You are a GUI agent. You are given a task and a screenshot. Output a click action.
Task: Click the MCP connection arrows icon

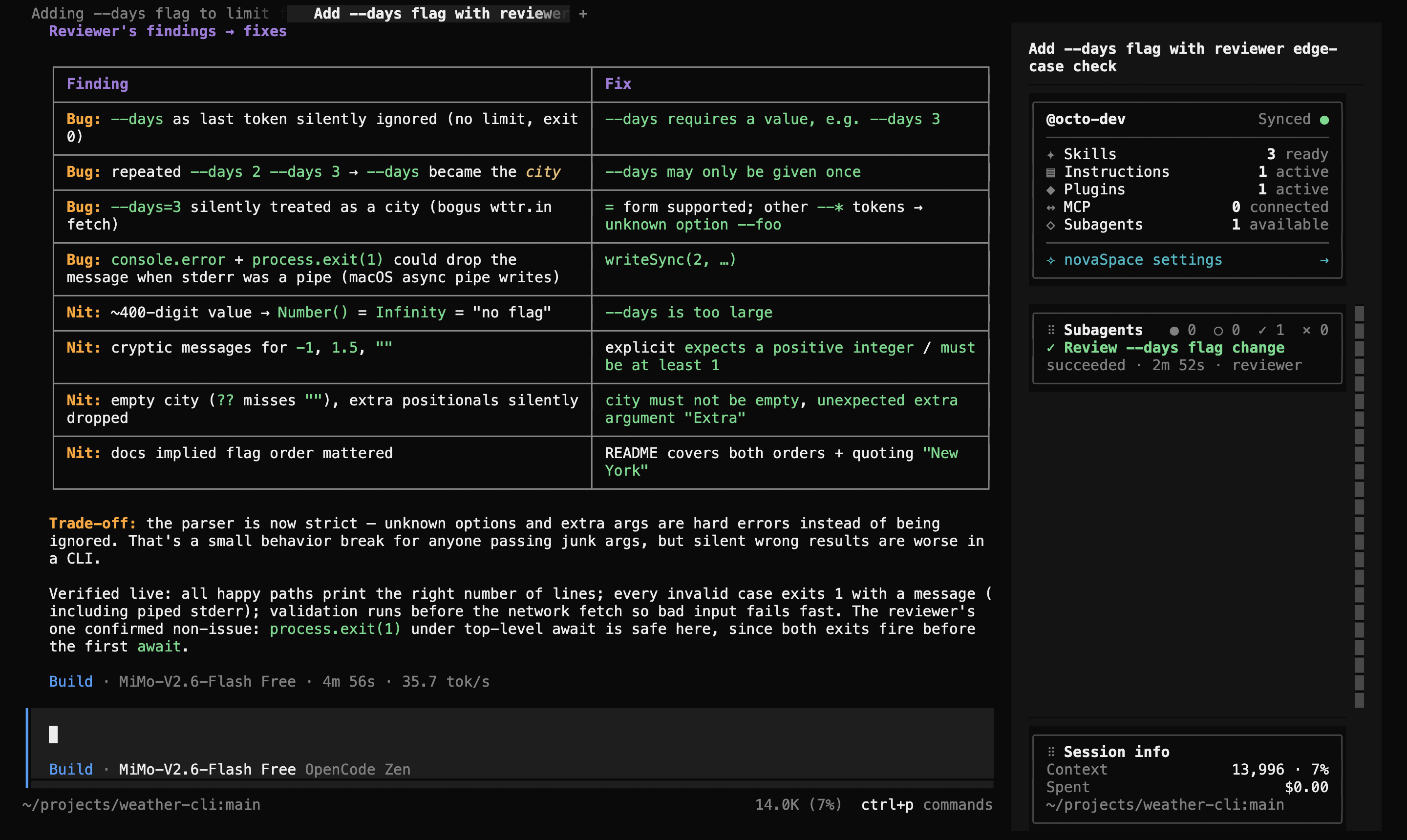(1051, 207)
